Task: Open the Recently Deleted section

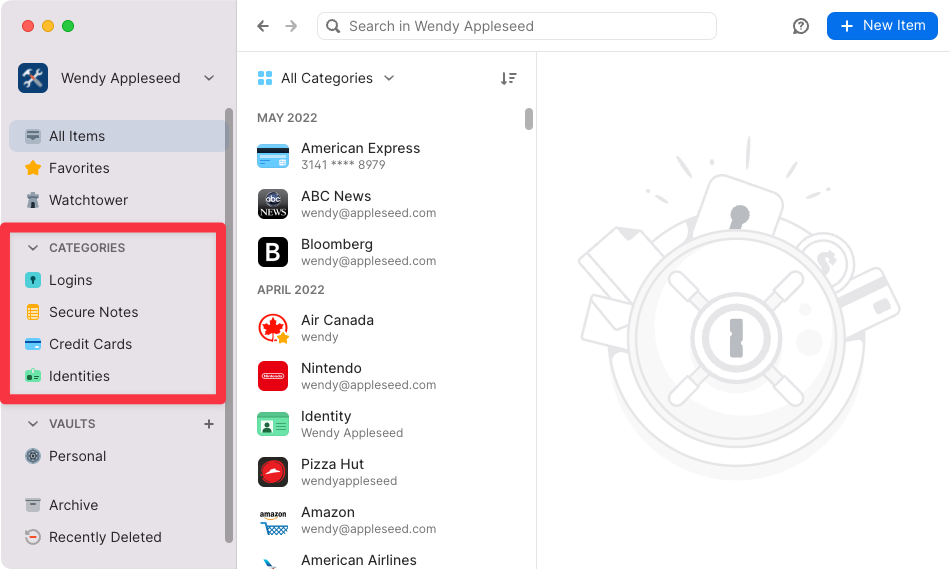Action: point(104,537)
